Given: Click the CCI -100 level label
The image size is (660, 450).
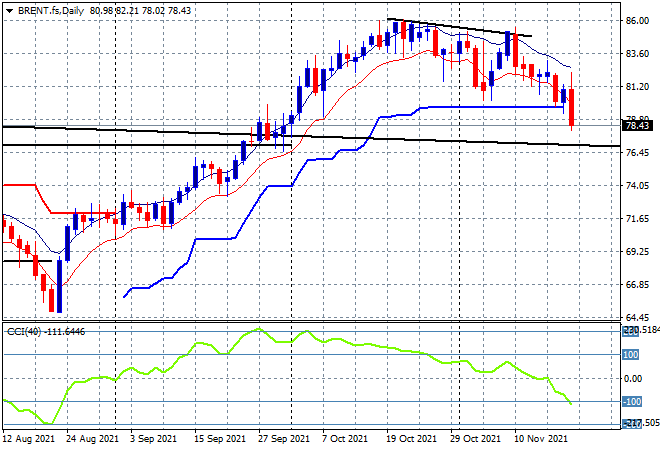Looking at the screenshot, I should click(x=632, y=402).
